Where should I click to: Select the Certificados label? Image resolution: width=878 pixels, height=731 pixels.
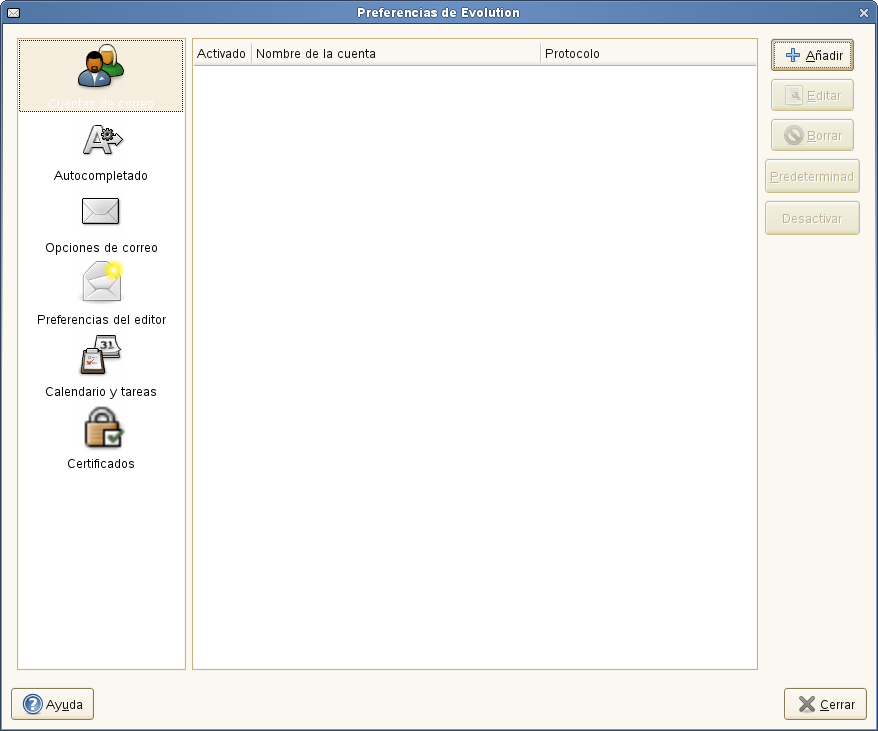[x=101, y=464]
